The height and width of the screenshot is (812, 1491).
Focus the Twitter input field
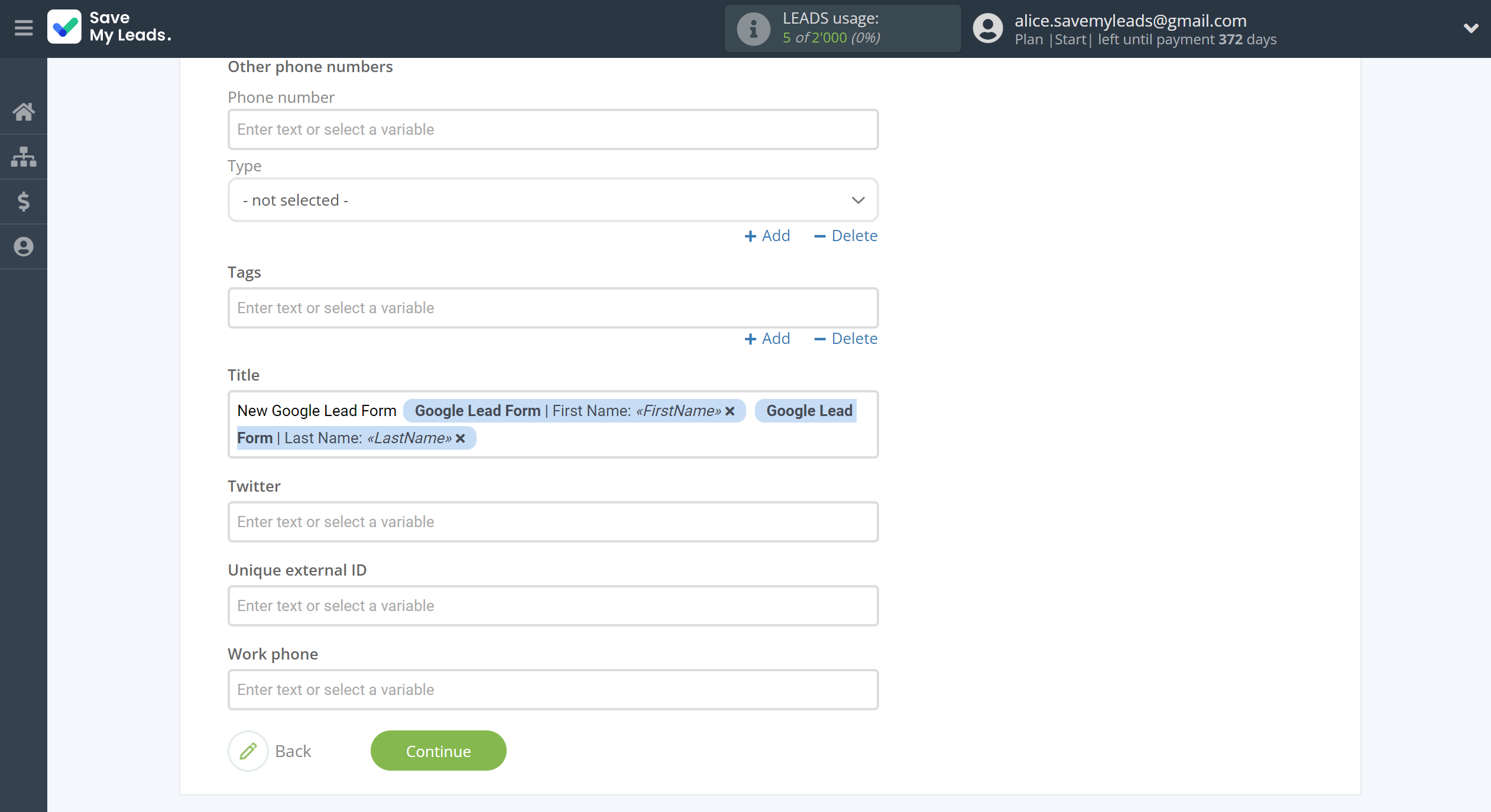(553, 522)
